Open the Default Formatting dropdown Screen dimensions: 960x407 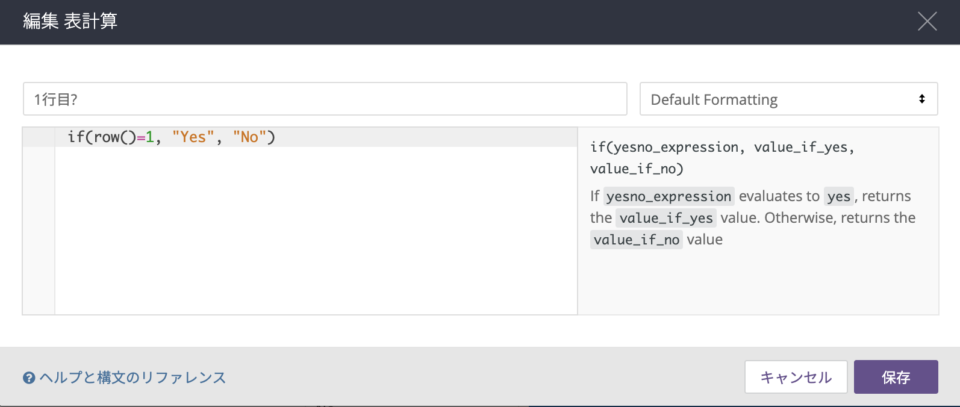point(789,99)
